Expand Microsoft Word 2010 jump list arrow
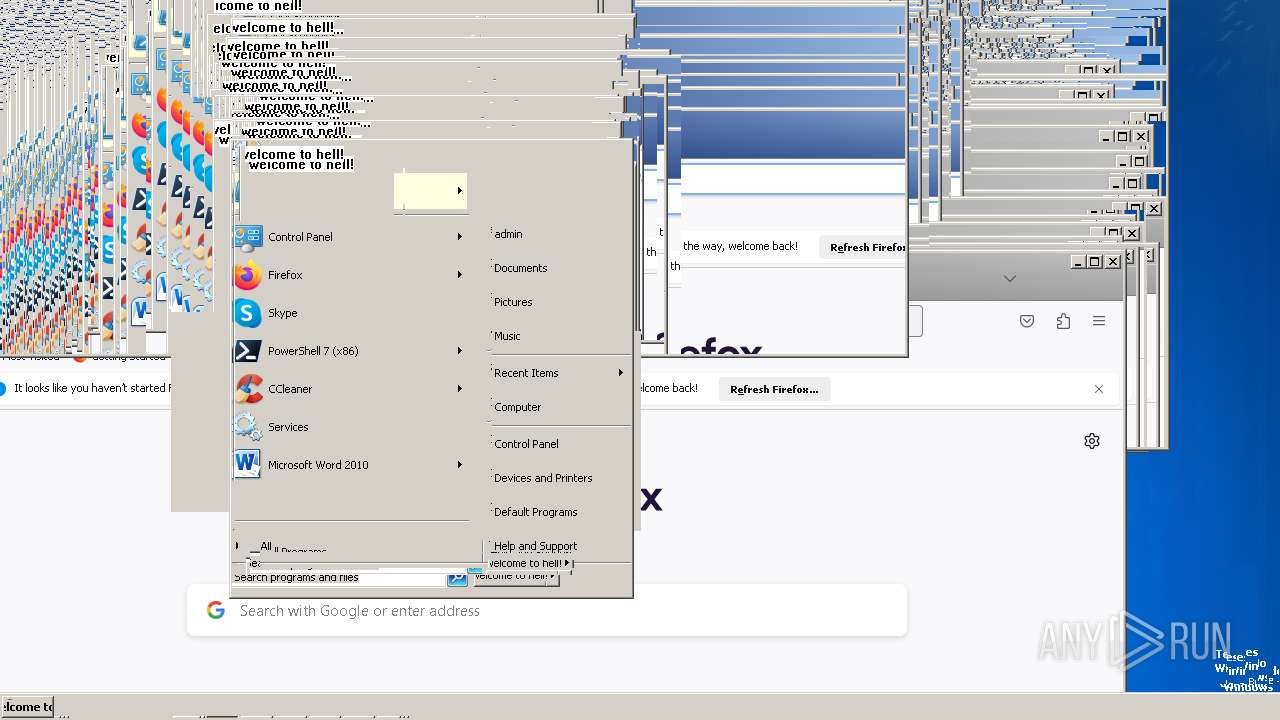Image resolution: width=1280 pixels, height=720 pixels. tap(460, 465)
